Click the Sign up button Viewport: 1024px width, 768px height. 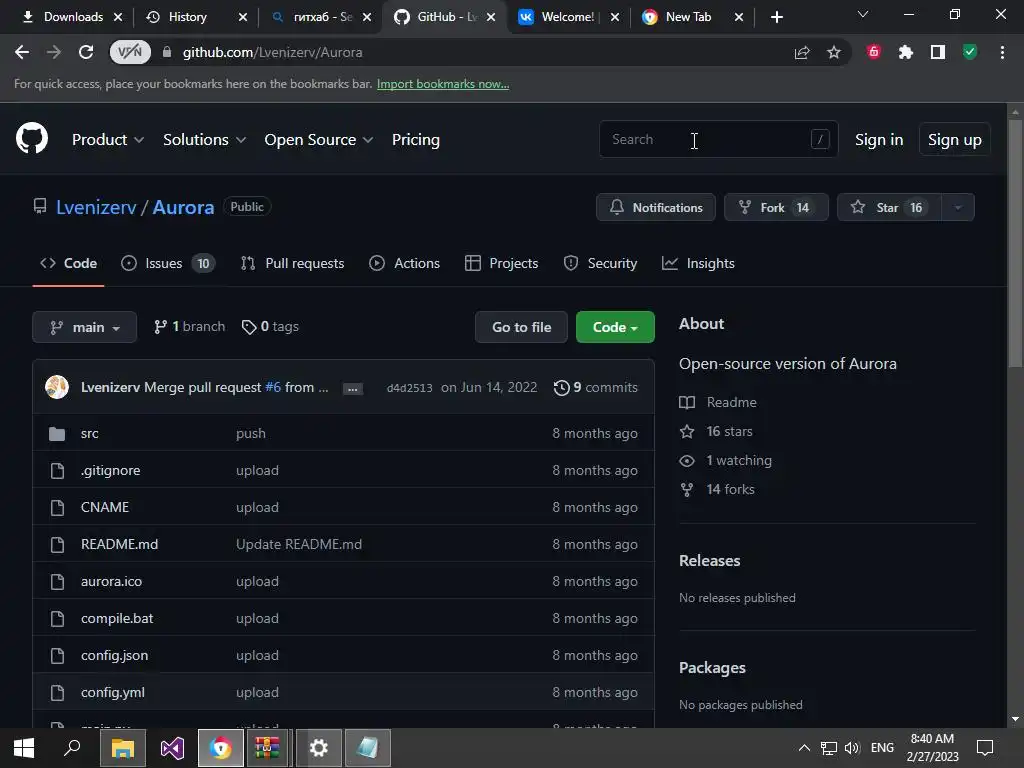[x=955, y=140]
